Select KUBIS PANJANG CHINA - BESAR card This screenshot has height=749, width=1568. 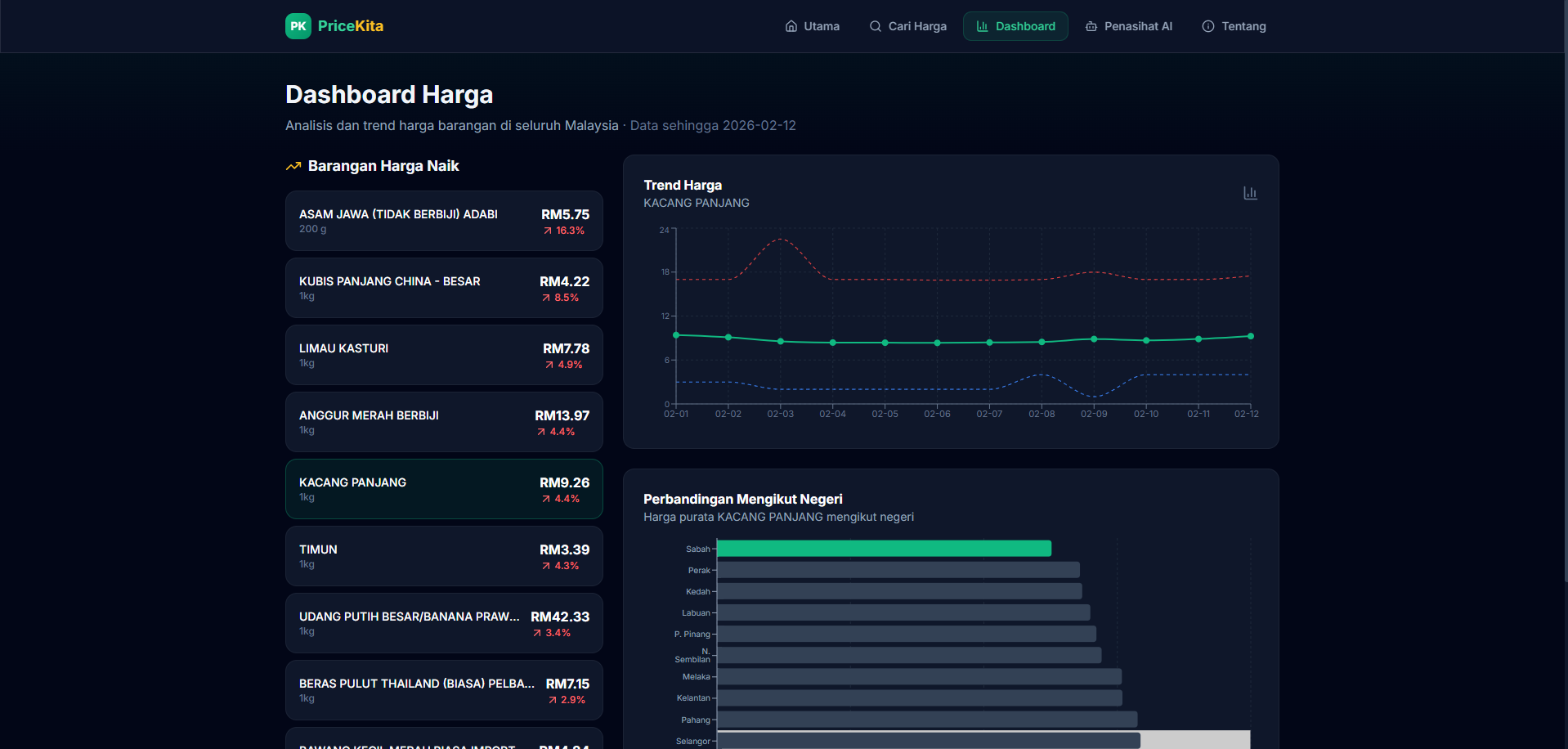click(x=443, y=288)
